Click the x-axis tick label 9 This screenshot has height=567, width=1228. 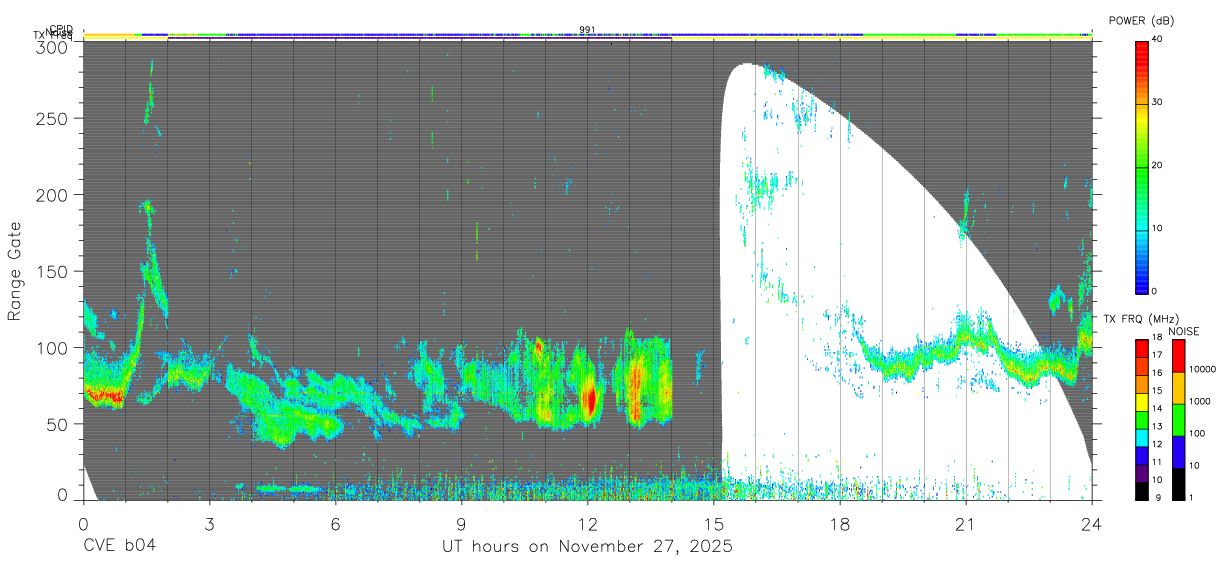click(462, 523)
